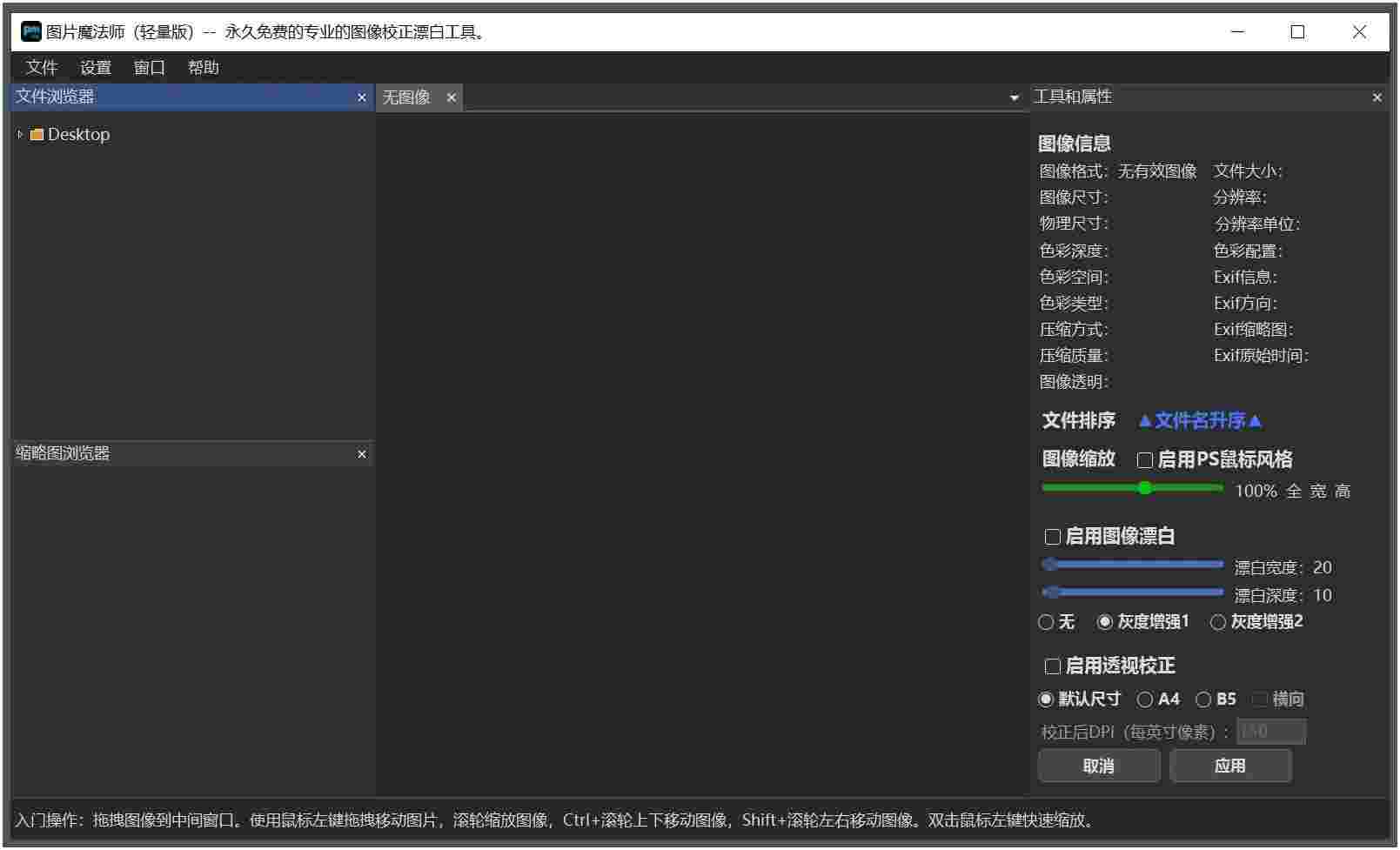Screen dimensions: 1400x850
Task: Enable 启用透视校正 perspective correction
Action: (x=1052, y=666)
